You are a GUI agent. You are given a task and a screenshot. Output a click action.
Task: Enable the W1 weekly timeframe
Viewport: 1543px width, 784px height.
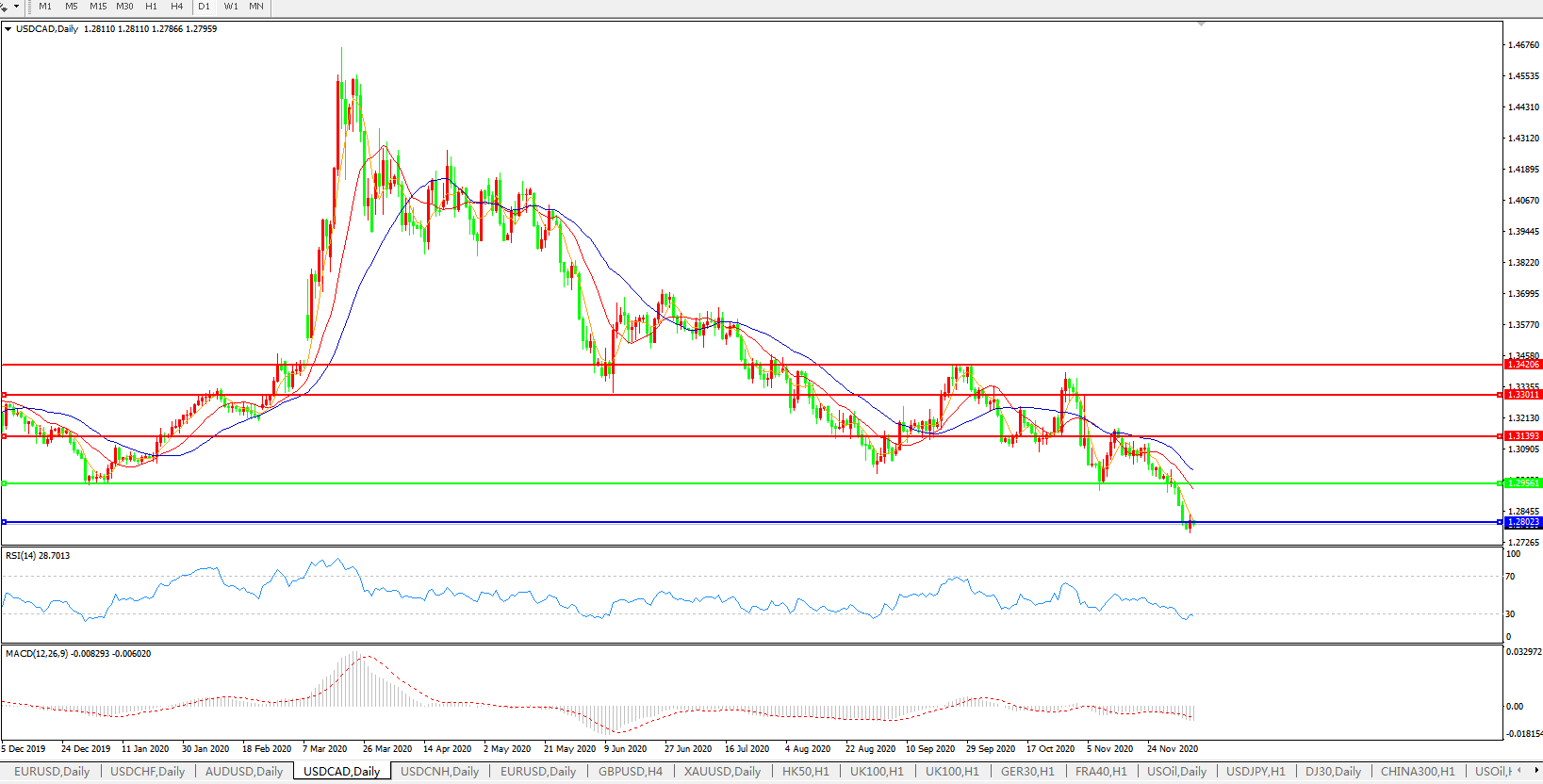click(x=231, y=7)
